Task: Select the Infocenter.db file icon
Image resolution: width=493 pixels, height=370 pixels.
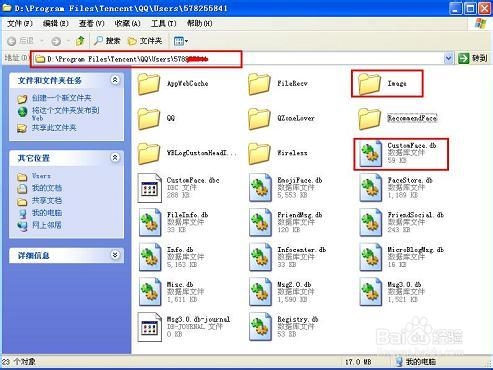Action: pos(260,257)
